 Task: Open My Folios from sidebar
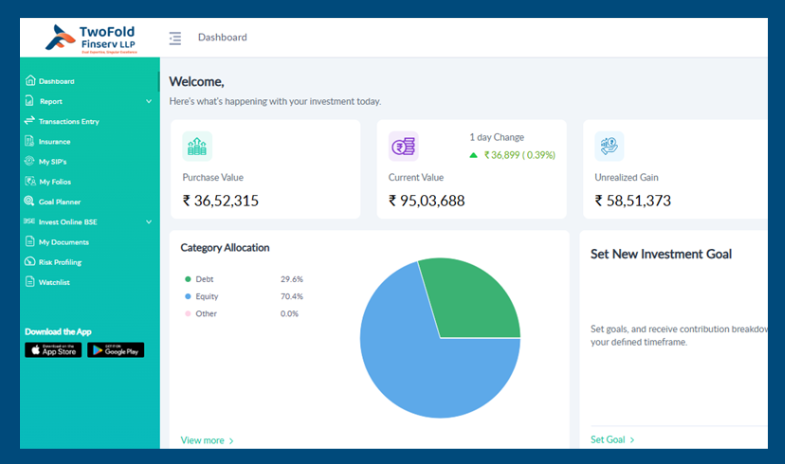click(x=54, y=182)
